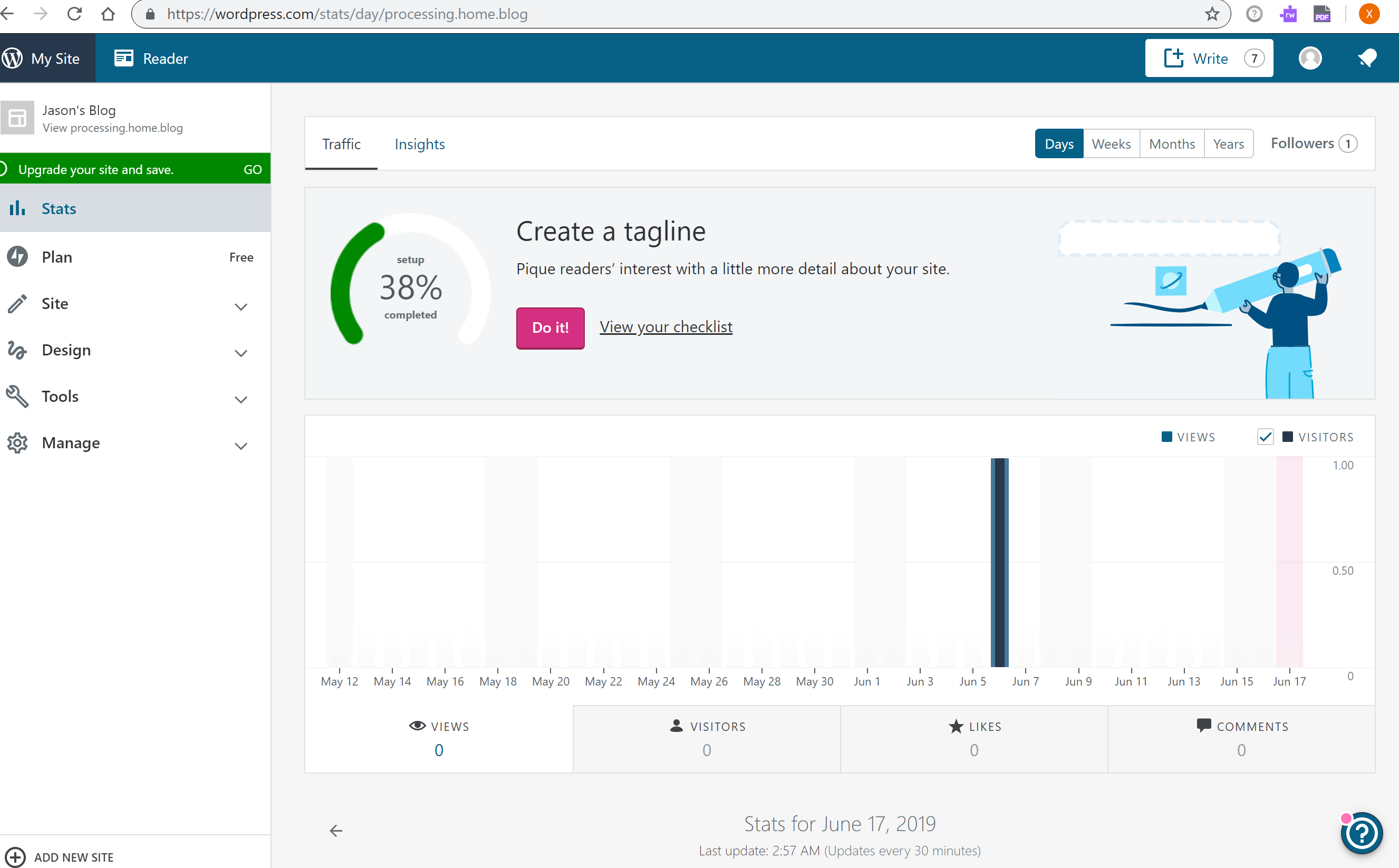The width and height of the screenshot is (1399, 868).
Task: Select the Visitors stats tab below chart
Action: 707,739
